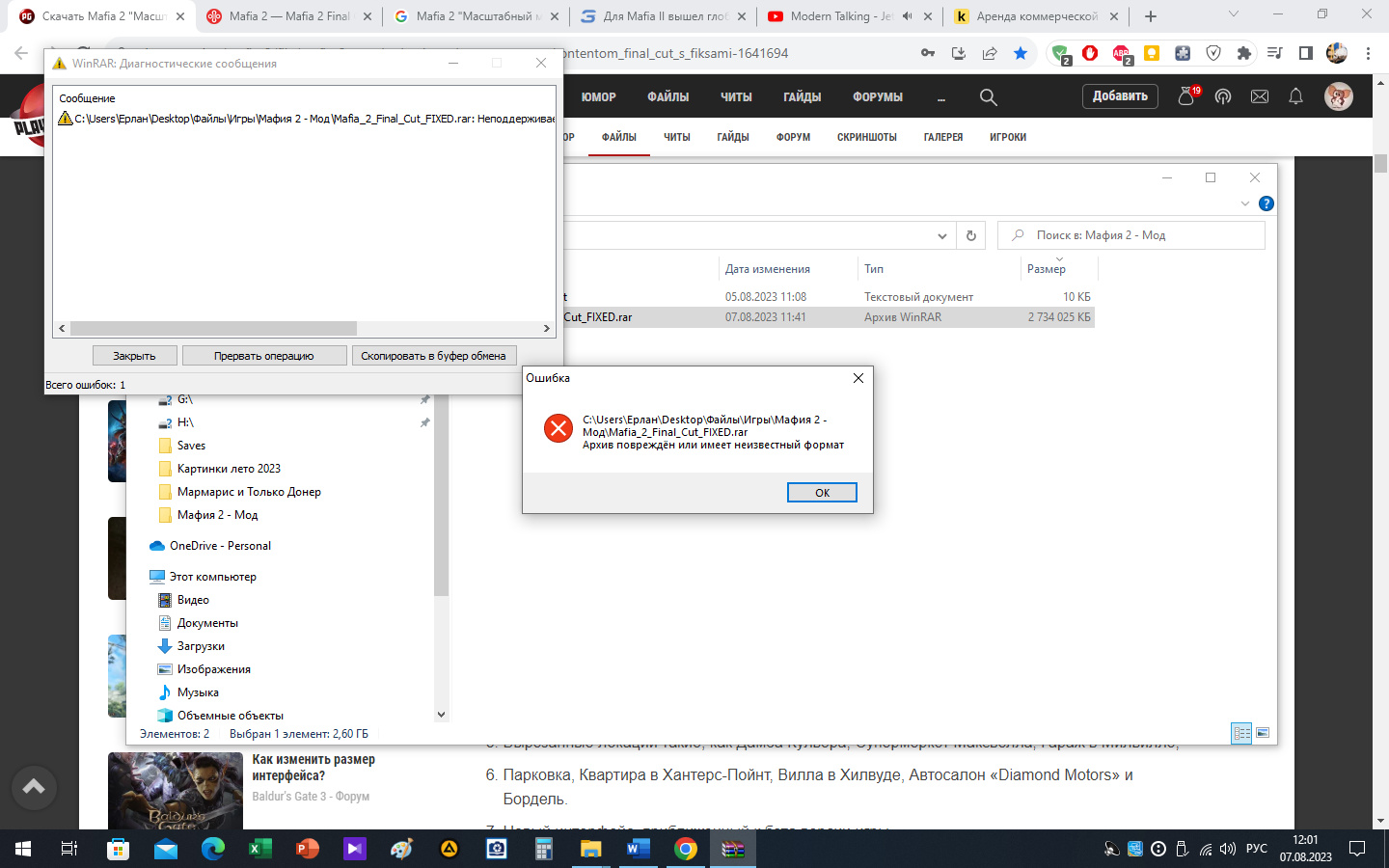The width and height of the screenshot is (1389, 868).
Task: Expand the Explorer address bar history dropdown
Action: coord(942,236)
